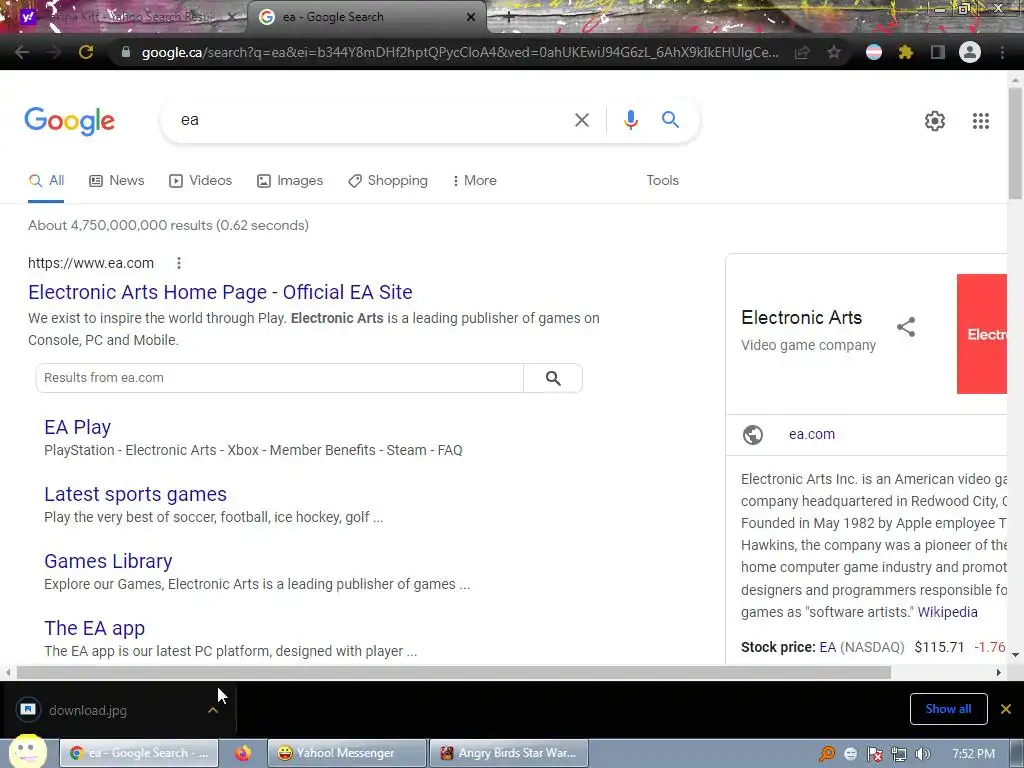1024x768 pixels.
Task: Open the search Tools button
Action: (x=662, y=181)
